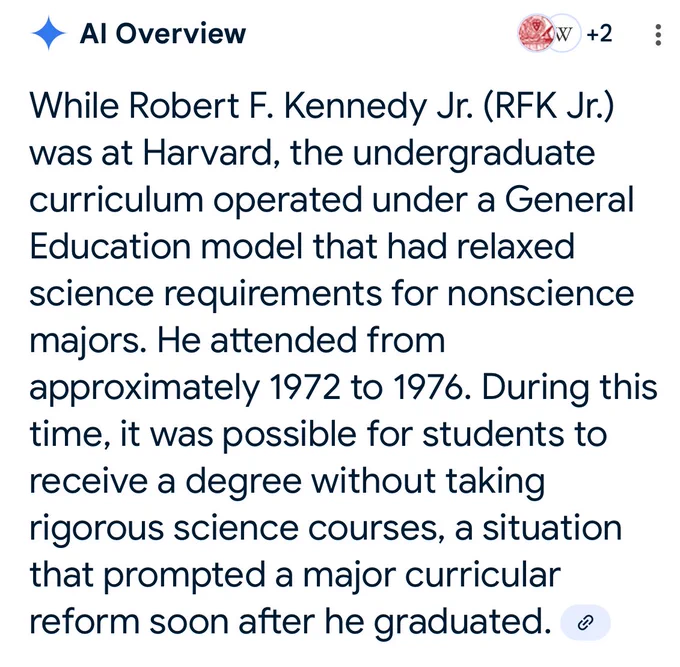Image resolution: width=680 pixels, height=667 pixels.
Task: Click the year '1972' in the text
Action: click(305, 387)
